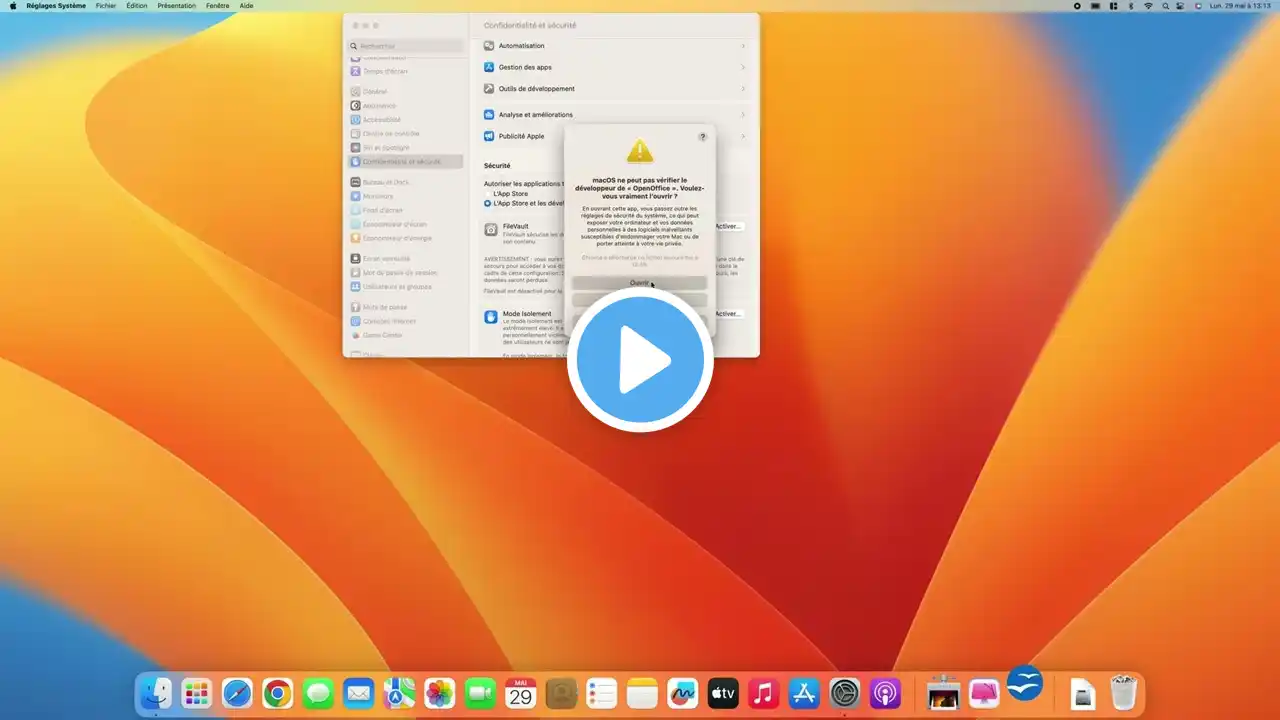Open the App Store dock icon
The height and width of the screenshot is (720, 1280).
(804, 692)
